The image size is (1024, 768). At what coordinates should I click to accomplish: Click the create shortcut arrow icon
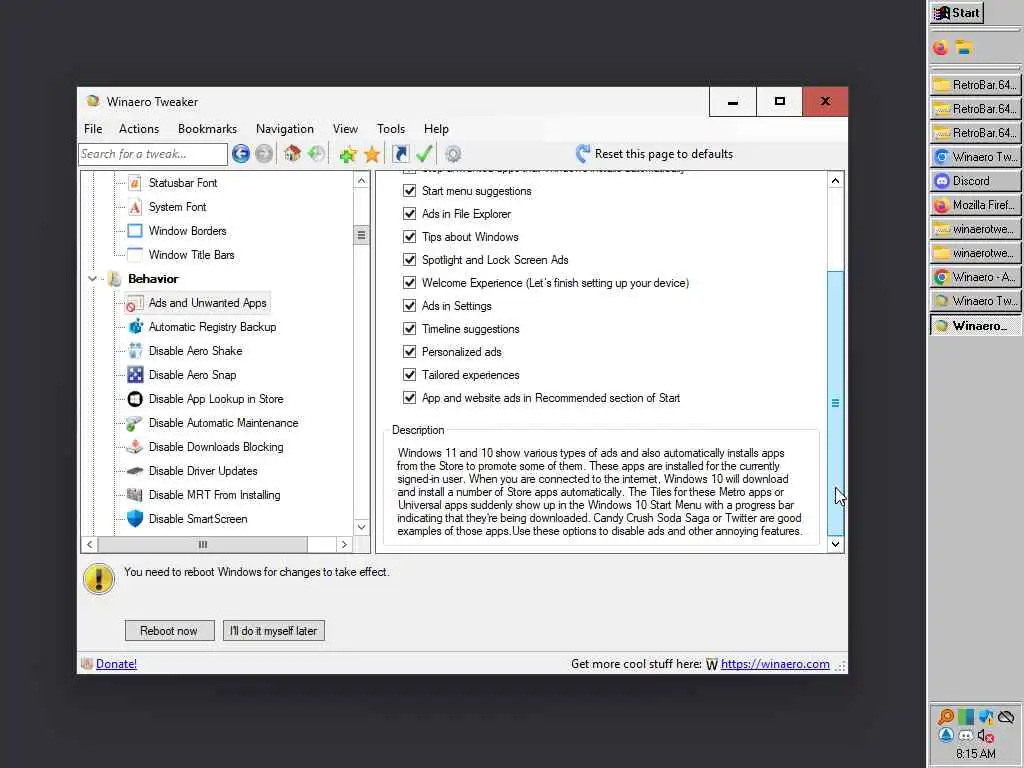pyautogui.click(x=400, y=154)
